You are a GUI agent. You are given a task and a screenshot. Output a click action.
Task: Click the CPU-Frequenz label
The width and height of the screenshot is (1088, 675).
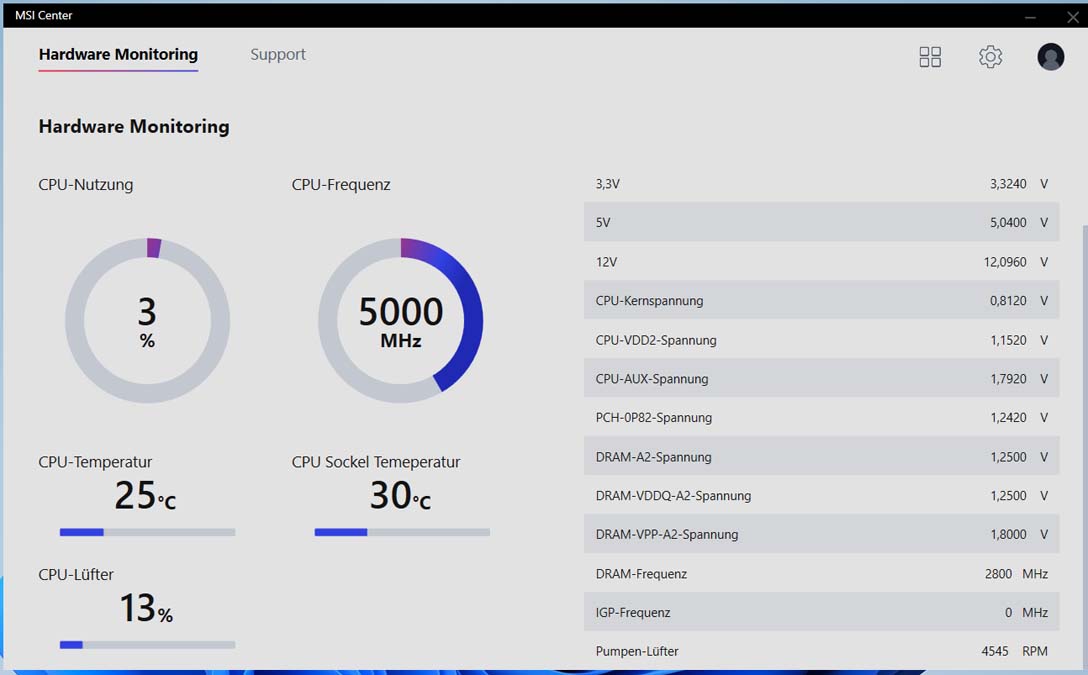click(341, 185)
